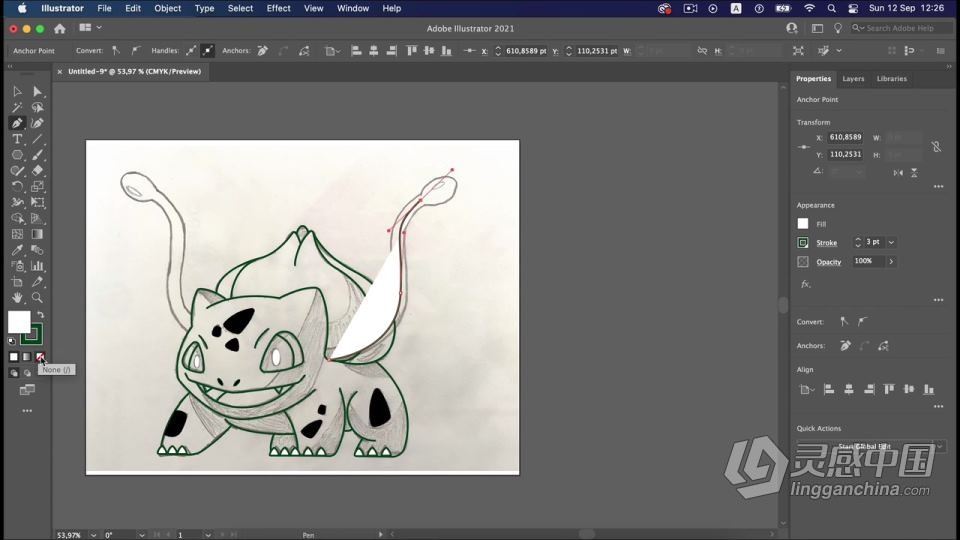Choose the Free Transform tool
960x540 pixels.
(x=37, y=203)
